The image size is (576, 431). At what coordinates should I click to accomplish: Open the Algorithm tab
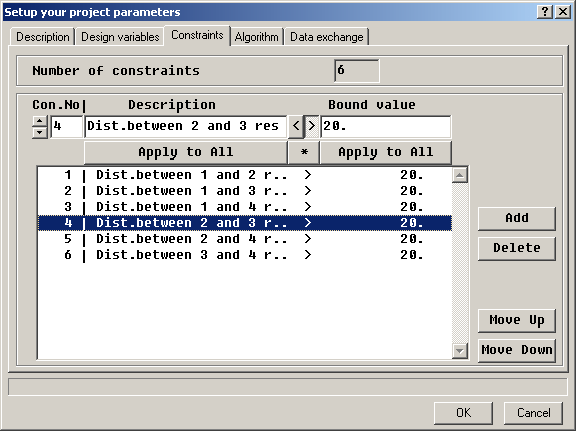tap(256, 37)
